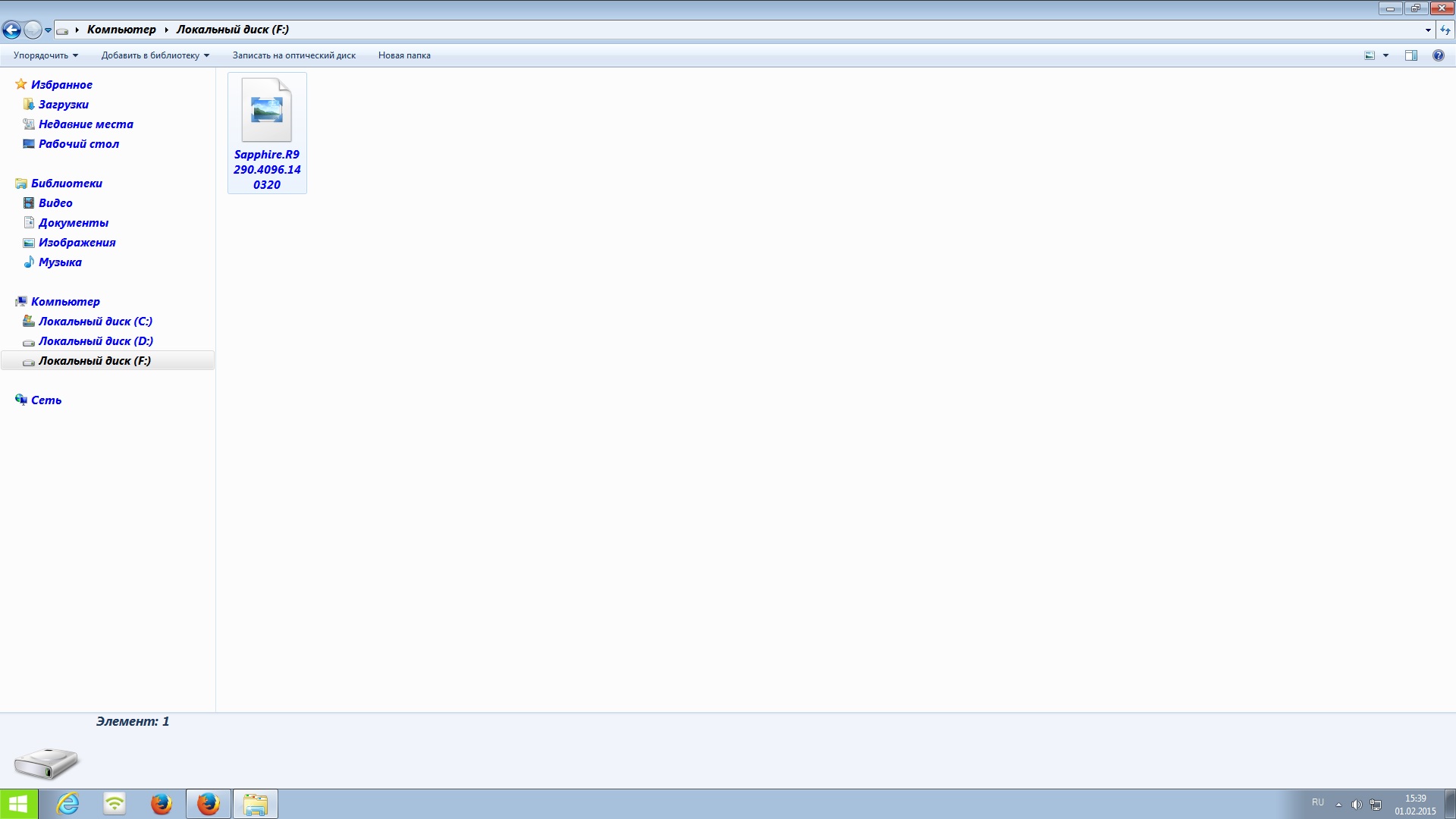Click the change view icon
This screenshot has height=819, width=1456.
(x=1370, y=55)
